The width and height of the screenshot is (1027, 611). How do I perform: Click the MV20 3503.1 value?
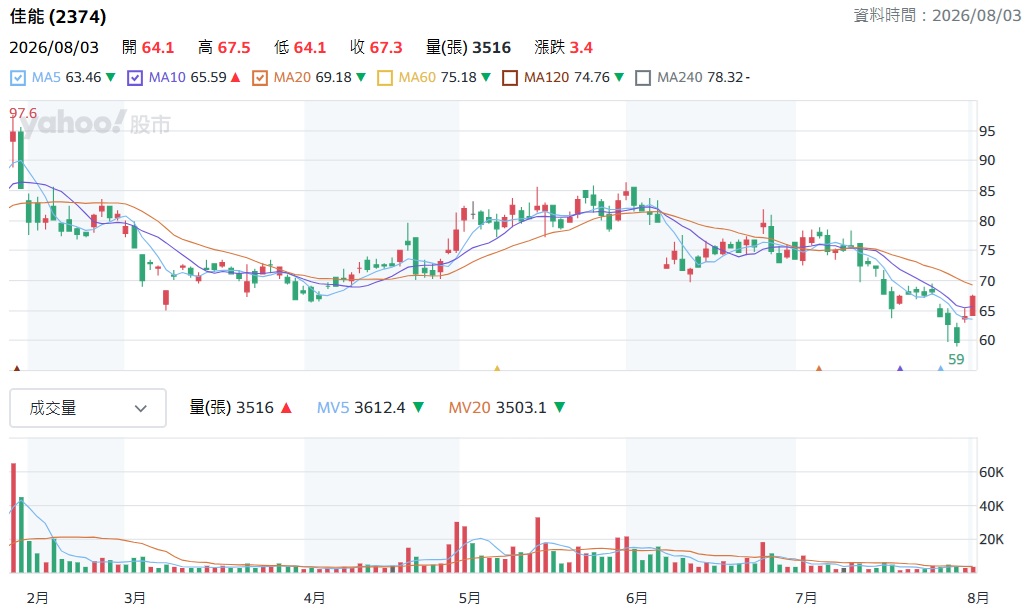tap(521, 407)
